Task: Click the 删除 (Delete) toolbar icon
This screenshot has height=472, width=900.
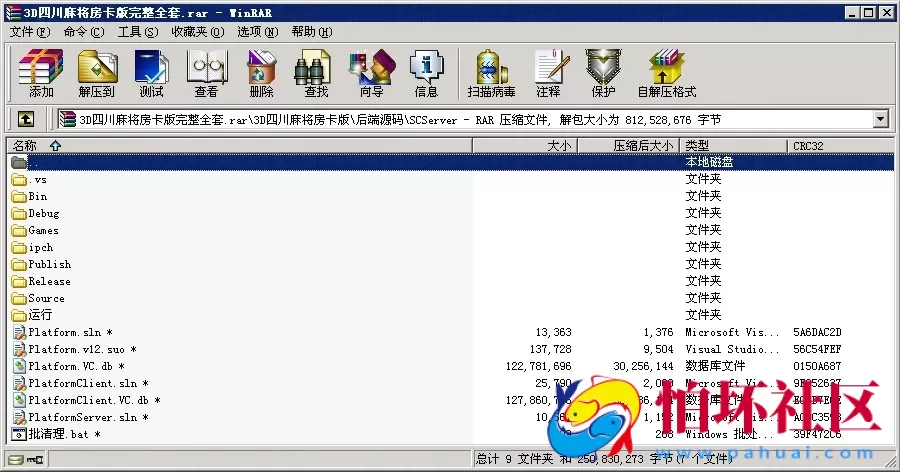Action: (x=261, y=73)
